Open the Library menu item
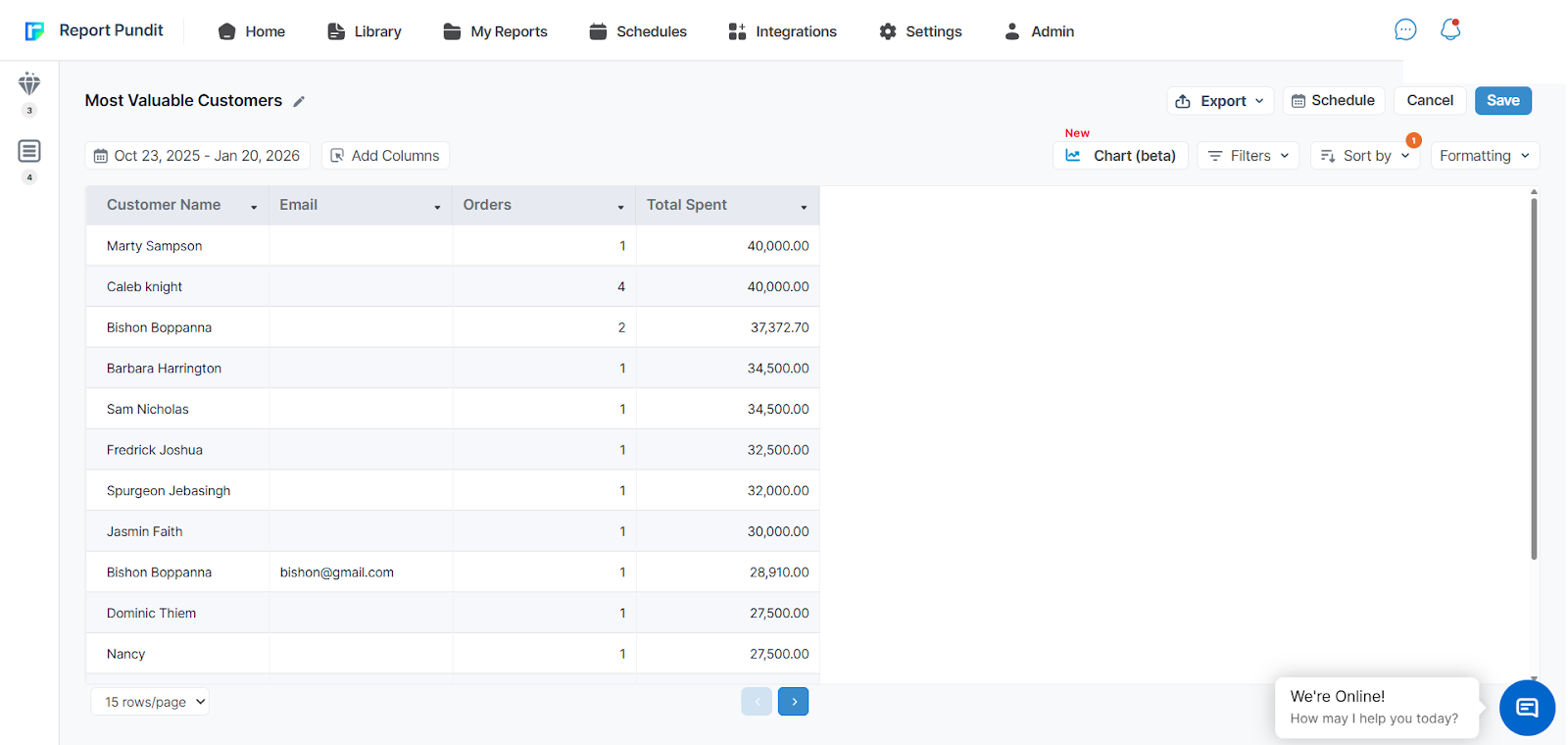1568x745 pixels. pos(365,31)
